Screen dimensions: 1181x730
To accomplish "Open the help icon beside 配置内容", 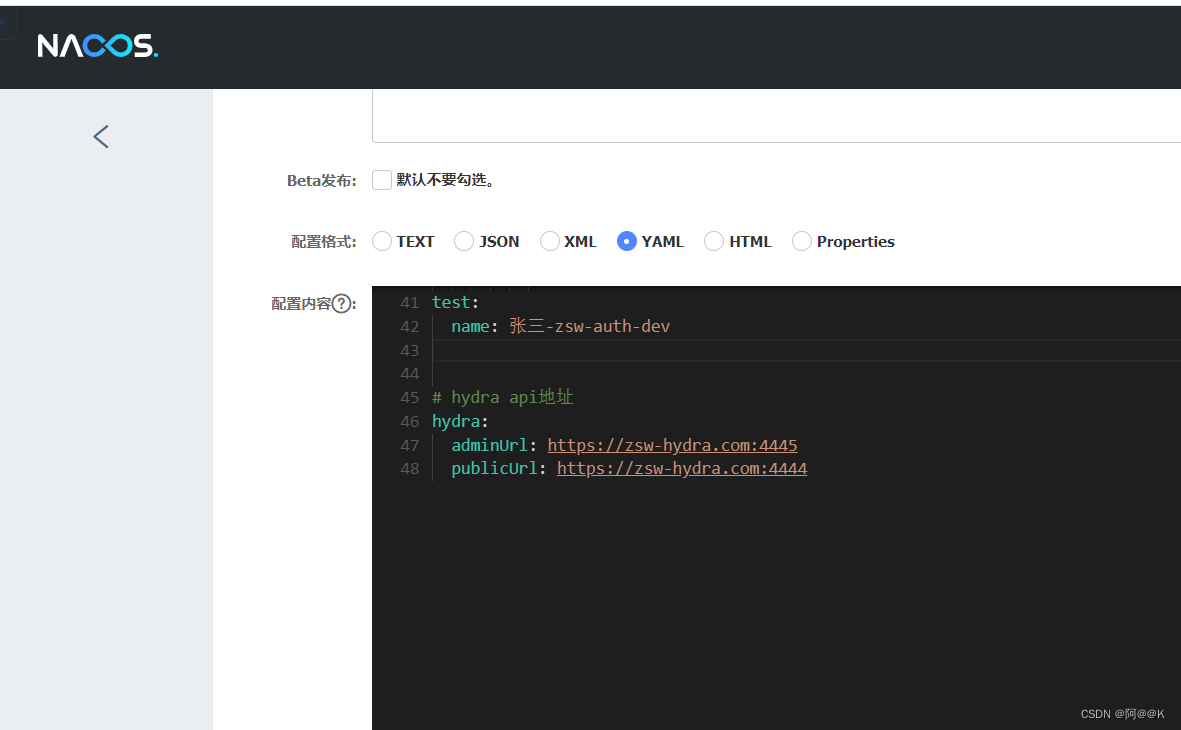I will [342, 304].
